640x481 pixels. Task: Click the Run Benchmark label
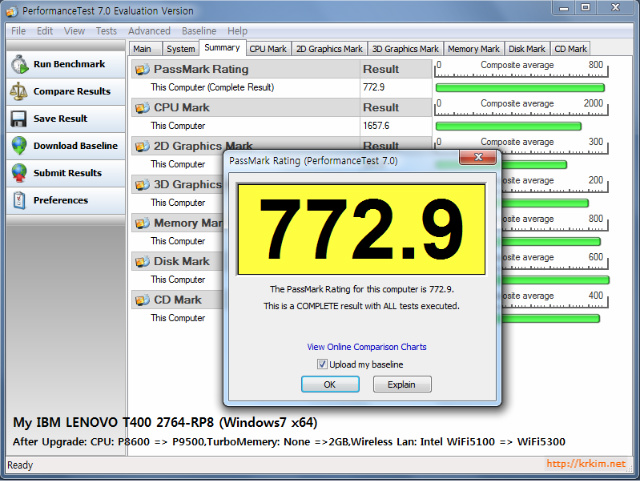[x=69, y=64]
